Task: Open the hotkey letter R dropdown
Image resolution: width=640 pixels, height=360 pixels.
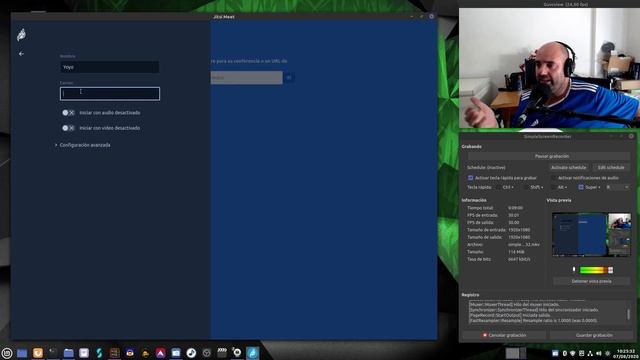Action: click(618, 187)
